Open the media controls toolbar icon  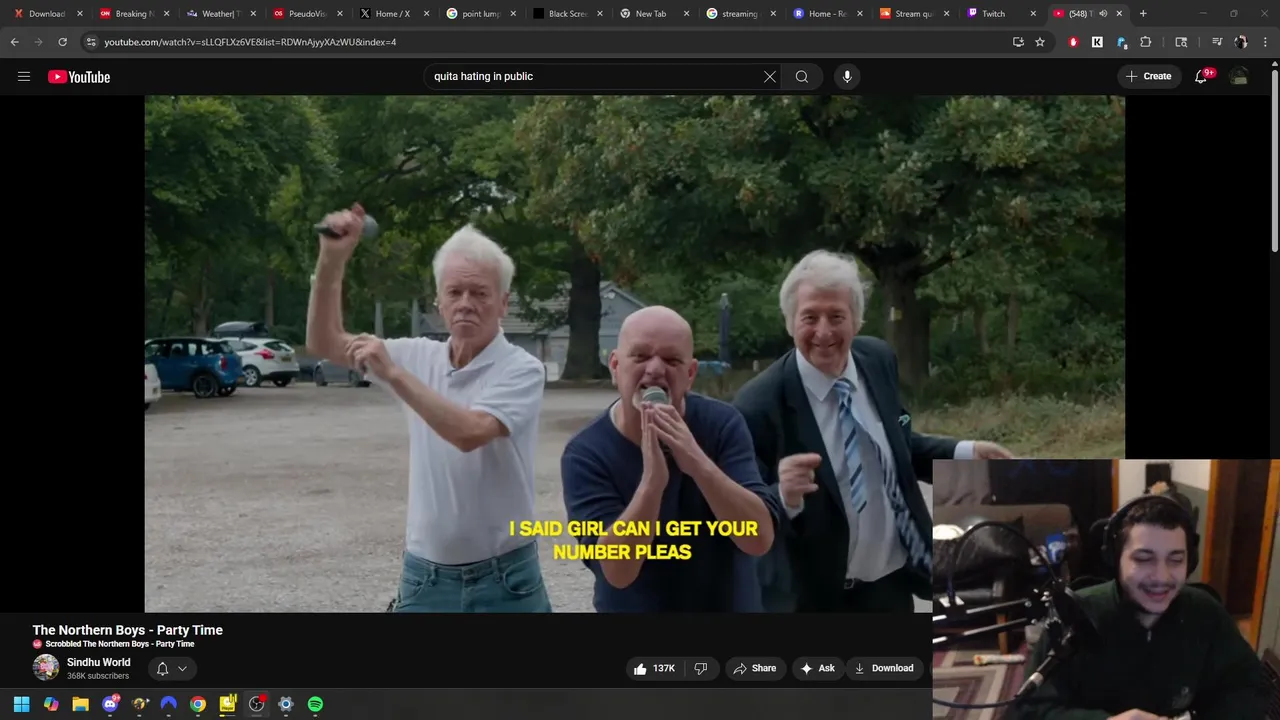pos(1217,42)
